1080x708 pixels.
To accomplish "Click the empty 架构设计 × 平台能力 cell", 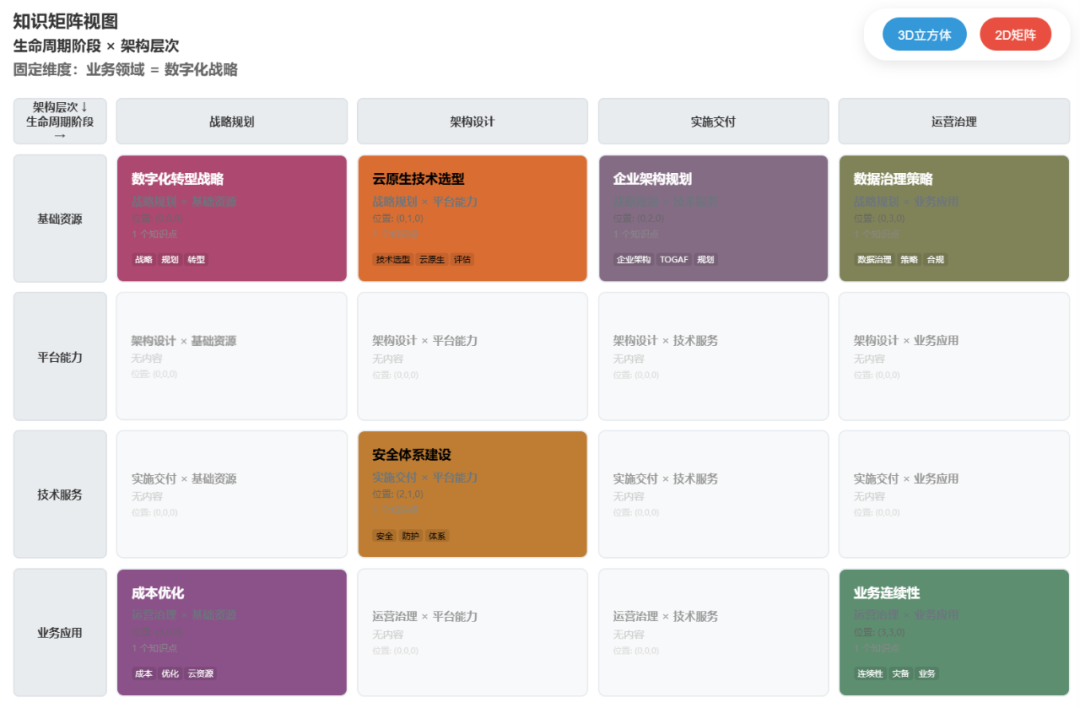I will click(x=472, y=356).
